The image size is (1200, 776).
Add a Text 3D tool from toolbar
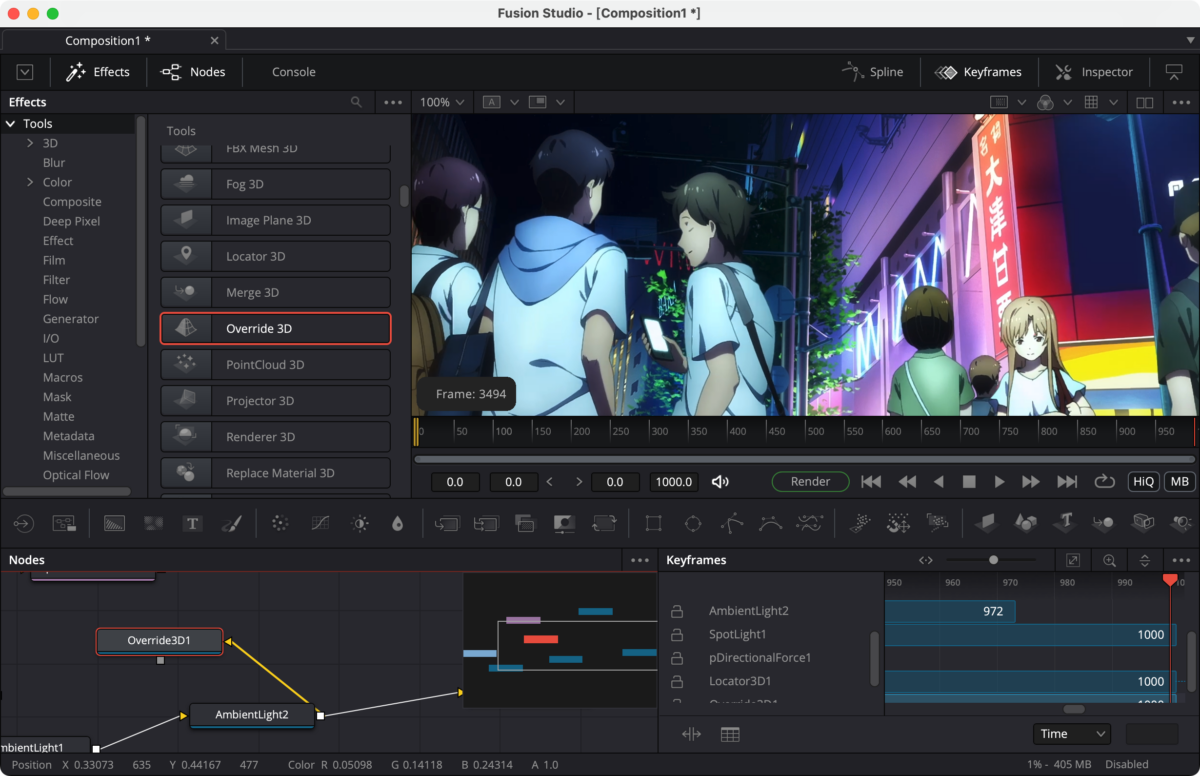[1066, 522]
